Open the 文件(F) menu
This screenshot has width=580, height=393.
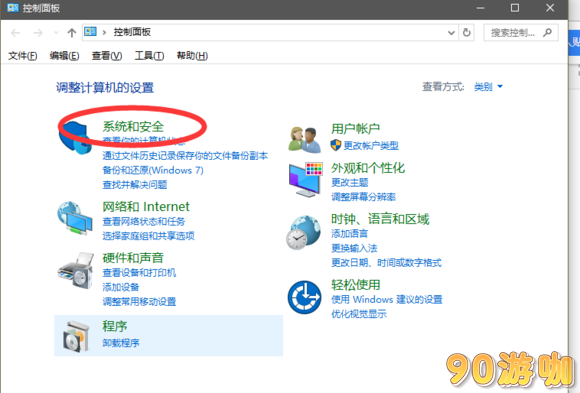pyautogui.click(x=23, y=56)
